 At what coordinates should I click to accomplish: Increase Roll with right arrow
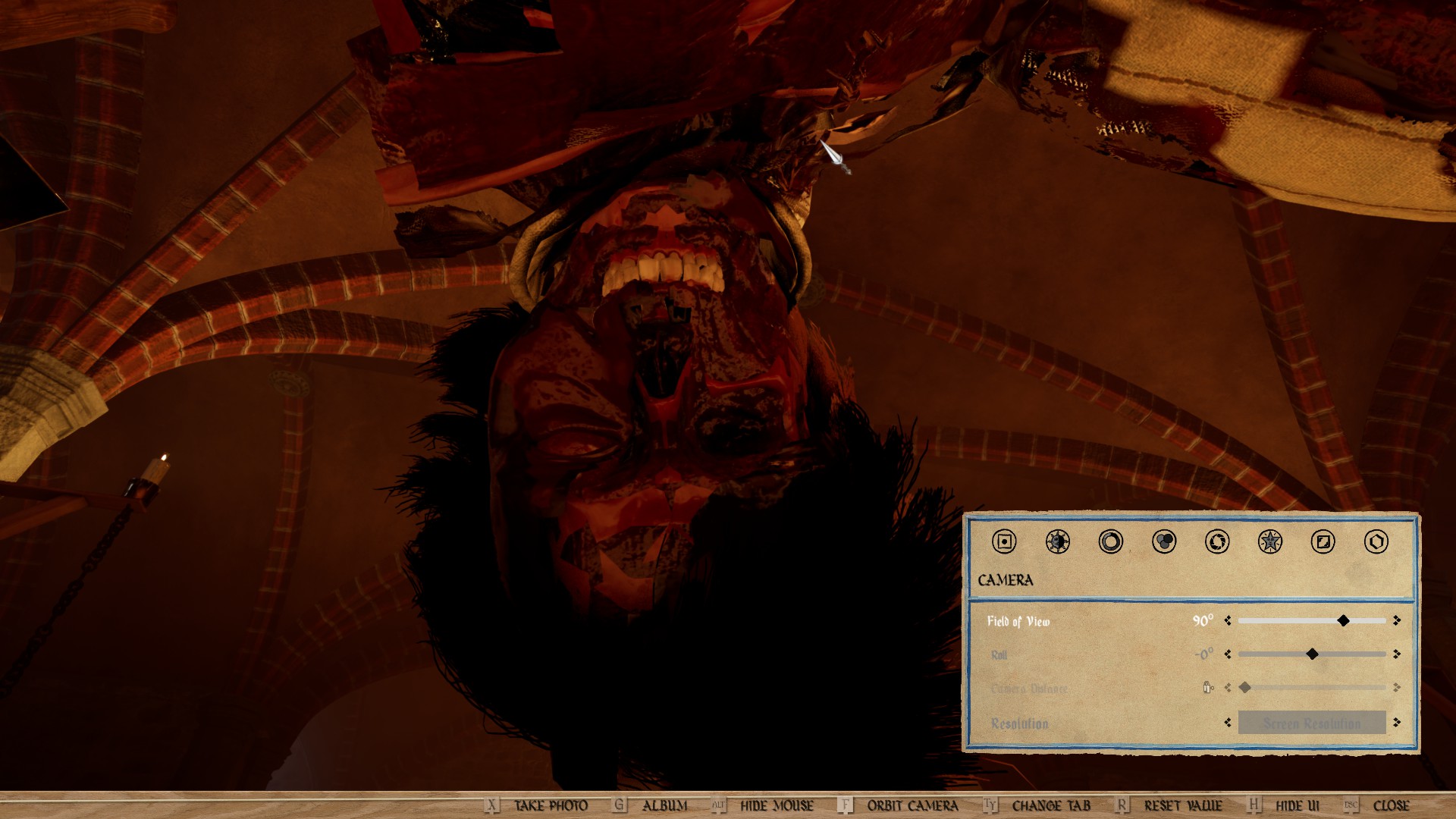point(1397,654)
